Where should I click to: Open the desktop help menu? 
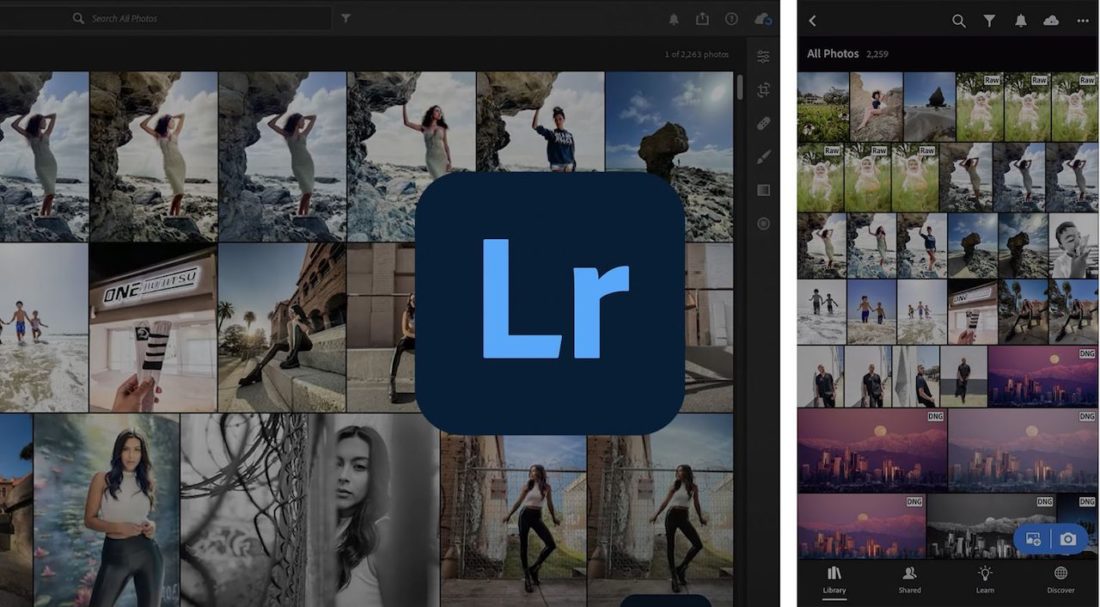(732, 19)
